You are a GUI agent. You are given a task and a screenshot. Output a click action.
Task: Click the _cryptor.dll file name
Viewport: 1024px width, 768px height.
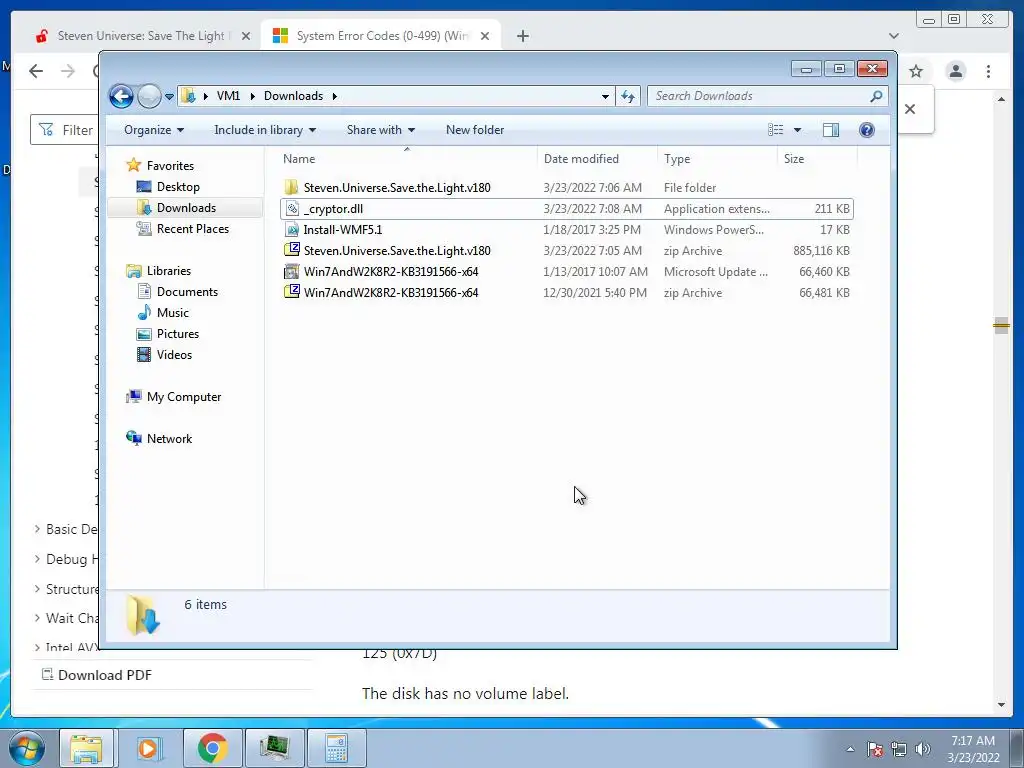(333, 209)
